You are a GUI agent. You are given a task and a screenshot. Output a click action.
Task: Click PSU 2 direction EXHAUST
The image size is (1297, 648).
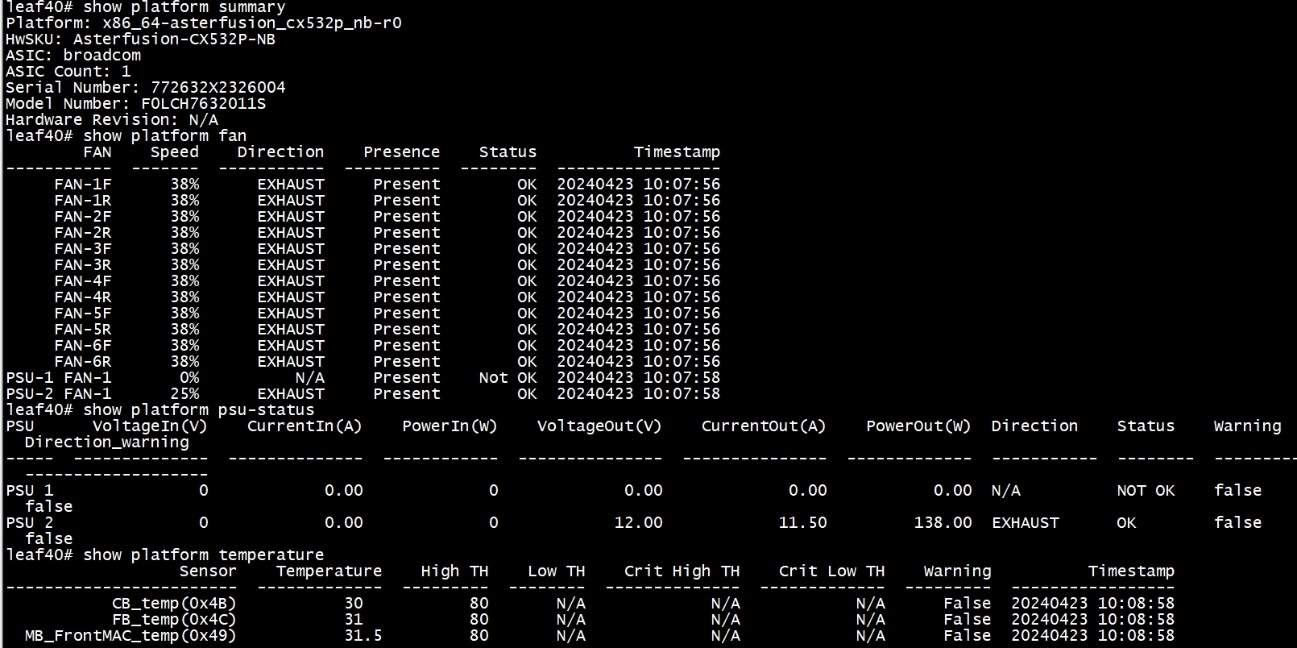click(x=1025, y=523)
